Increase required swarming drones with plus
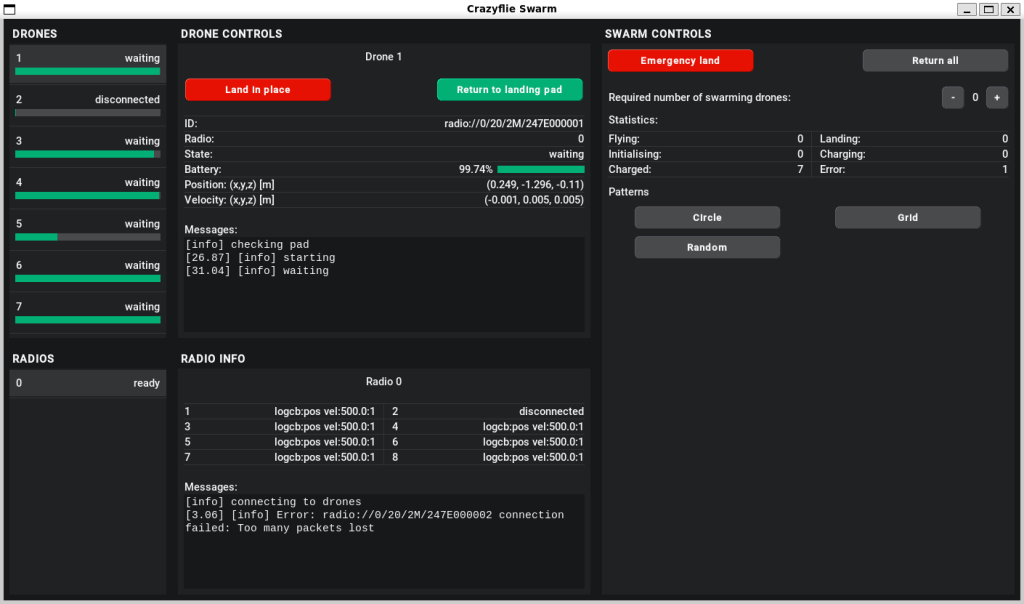This screenshot has height=604, width=1024. 997,97
